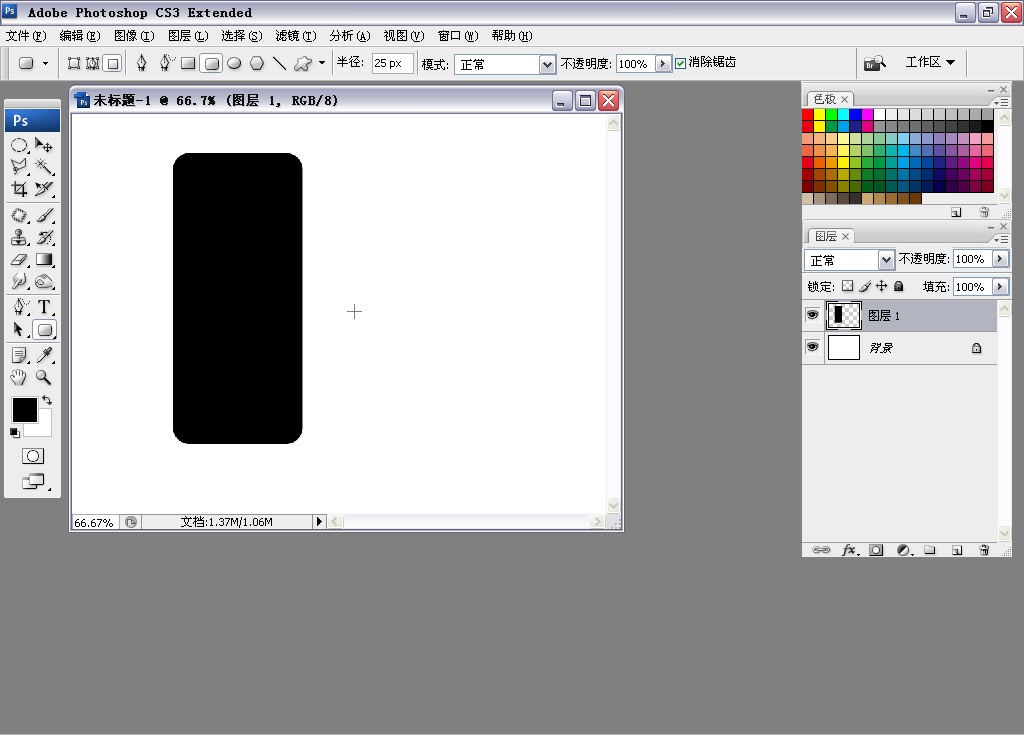This screenshot has height=736, width=1024.
Task: Select the Smudge tool
Action: (x=19, y=281)
